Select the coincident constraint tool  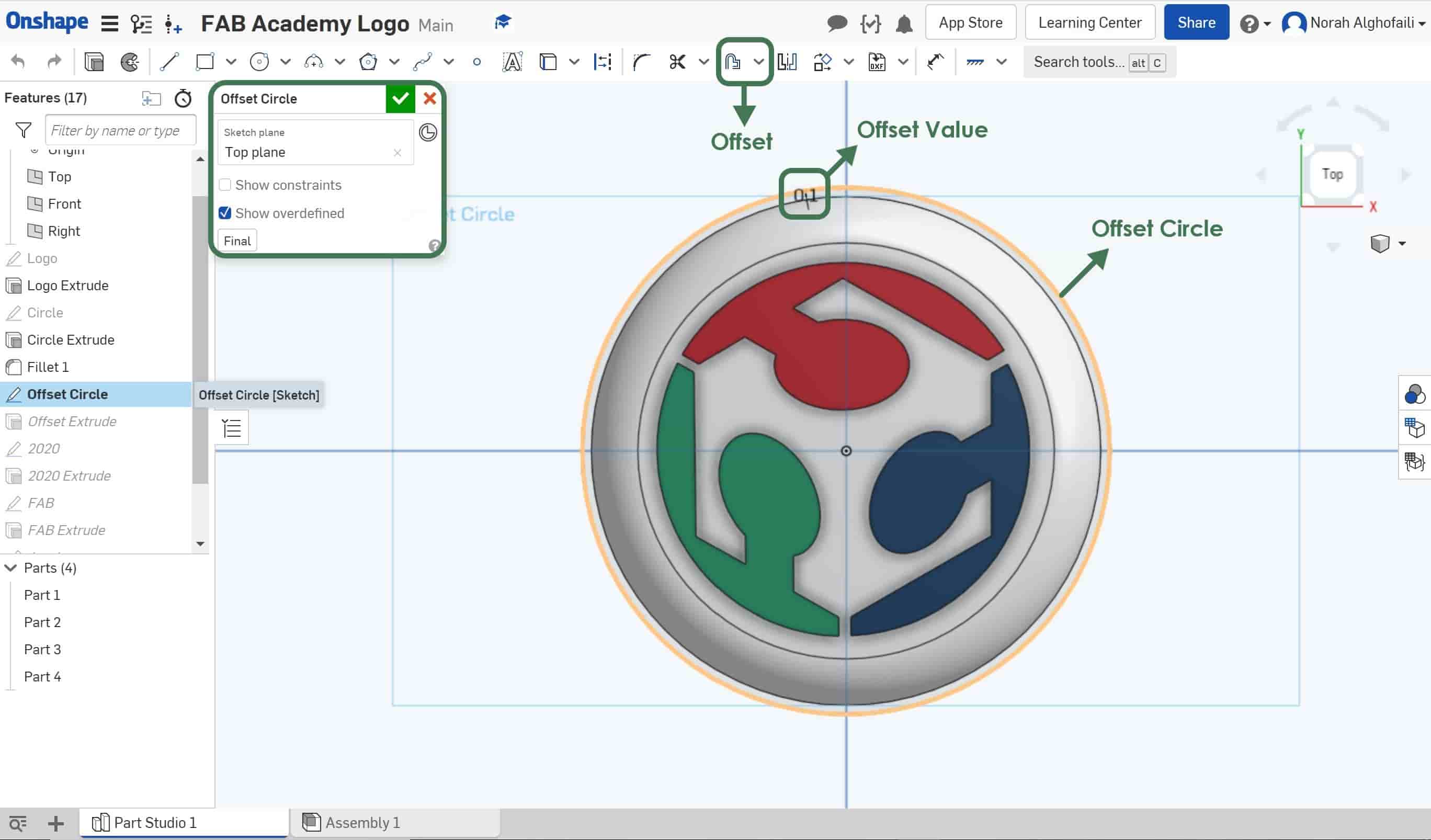975,61
